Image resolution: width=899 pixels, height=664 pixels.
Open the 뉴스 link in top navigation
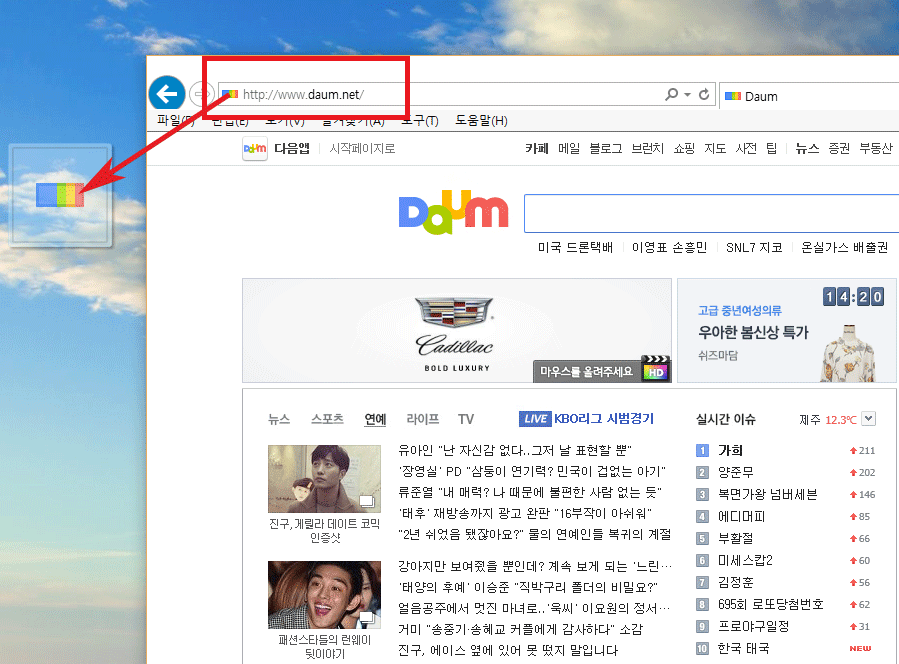[807, 149]
